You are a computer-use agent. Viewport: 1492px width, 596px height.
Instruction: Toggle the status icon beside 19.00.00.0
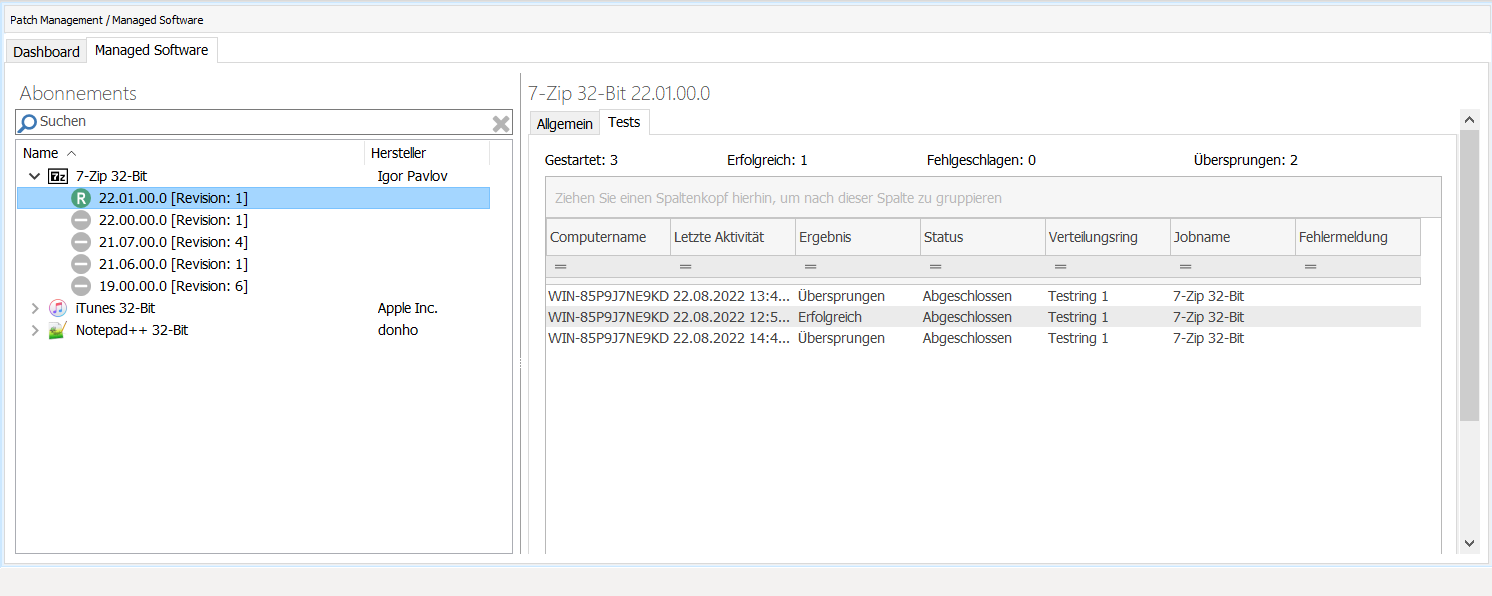tap(80, 285)
